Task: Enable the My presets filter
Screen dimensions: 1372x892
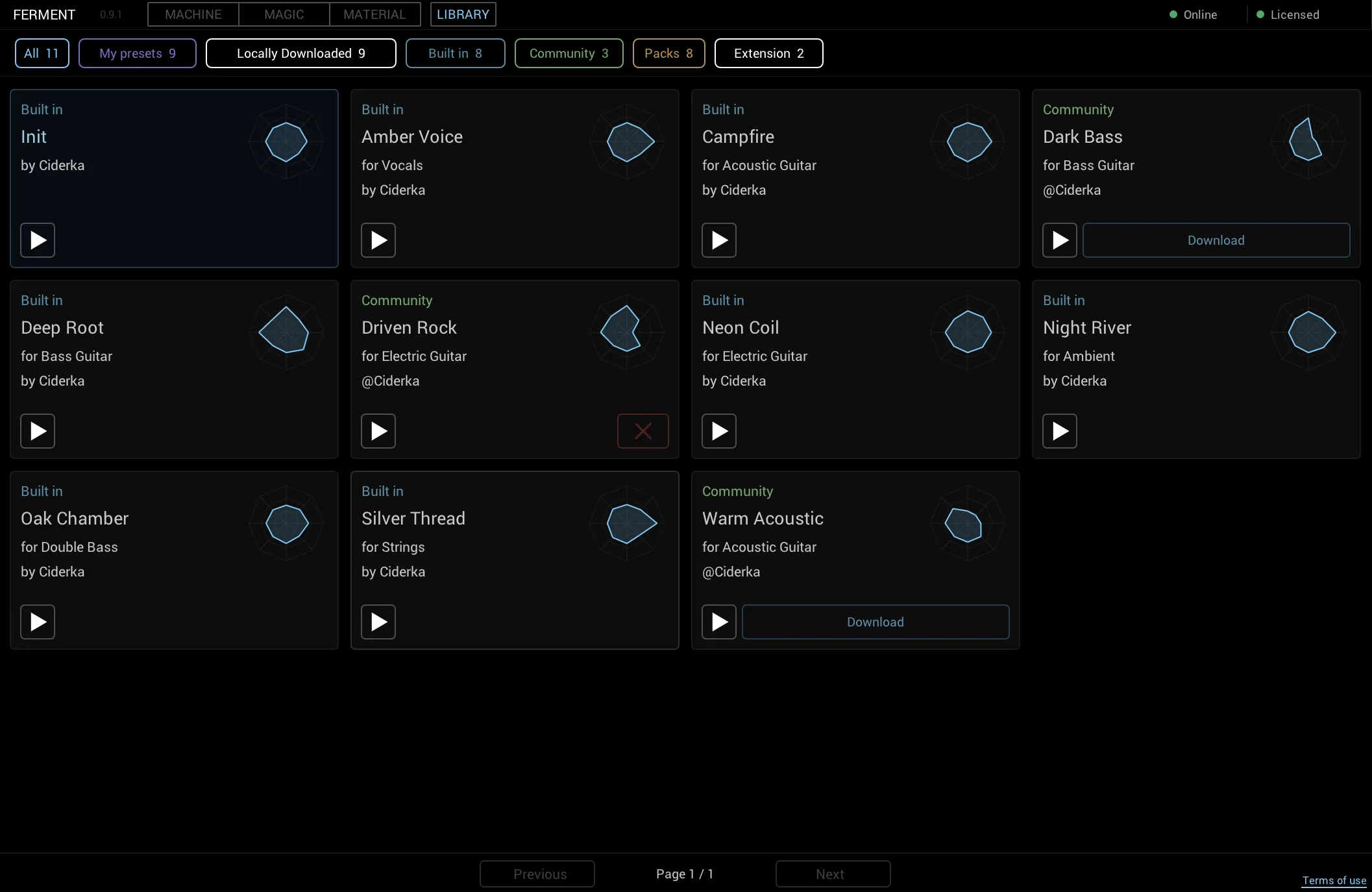Action: click(x=137, y=53)
